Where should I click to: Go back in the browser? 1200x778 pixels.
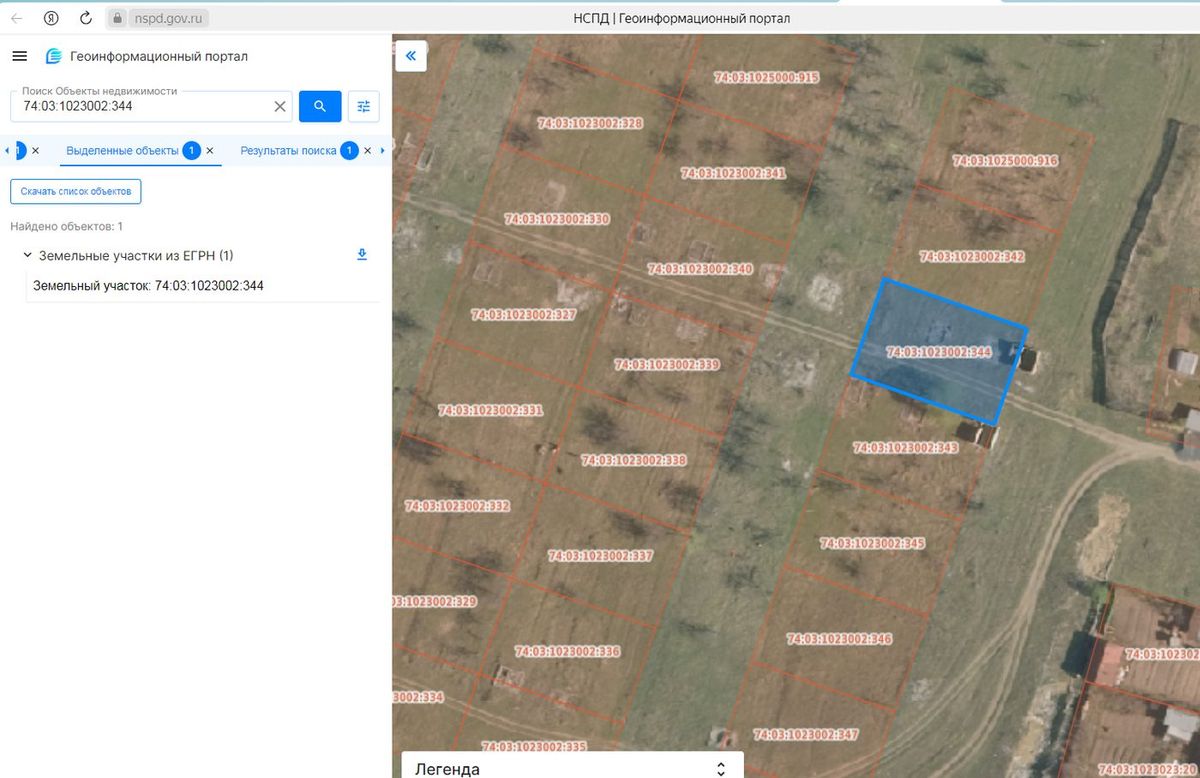coord(17,18)
